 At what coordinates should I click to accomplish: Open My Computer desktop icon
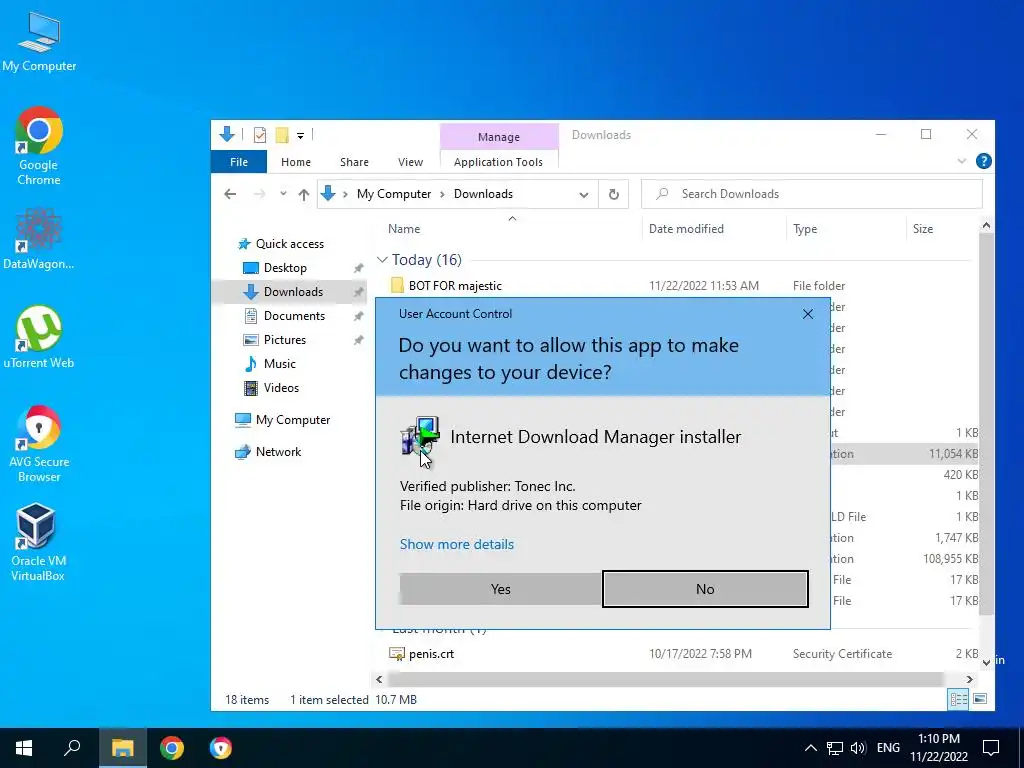tap(39, 42)
